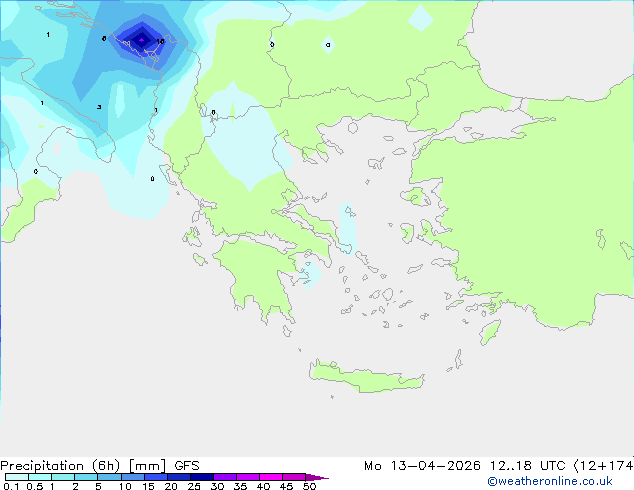Image resolution: width=634 pixels, height=490 pixels.
Task: Click the "50" legend scale label
Action: [309, 486]
